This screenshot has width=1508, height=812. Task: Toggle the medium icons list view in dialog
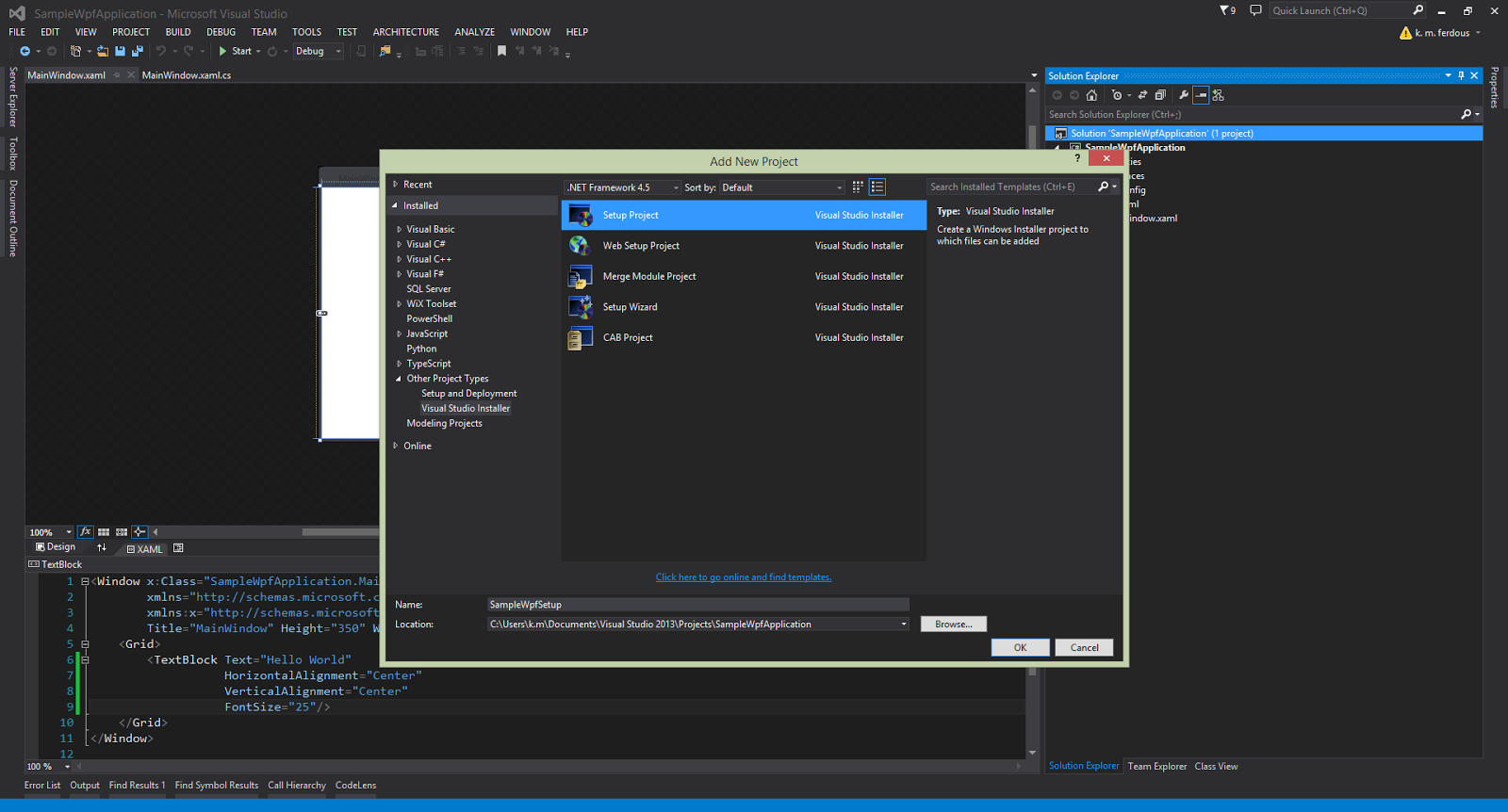(x=877, y=187)
